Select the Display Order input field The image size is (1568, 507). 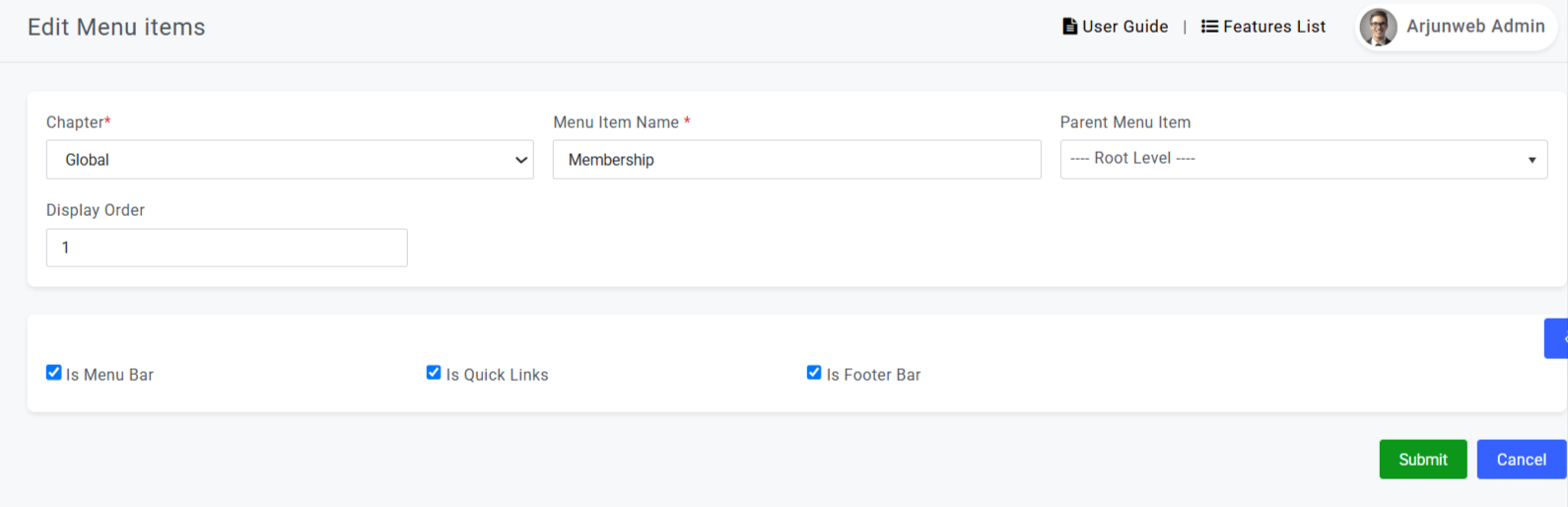tap(227, 248)
